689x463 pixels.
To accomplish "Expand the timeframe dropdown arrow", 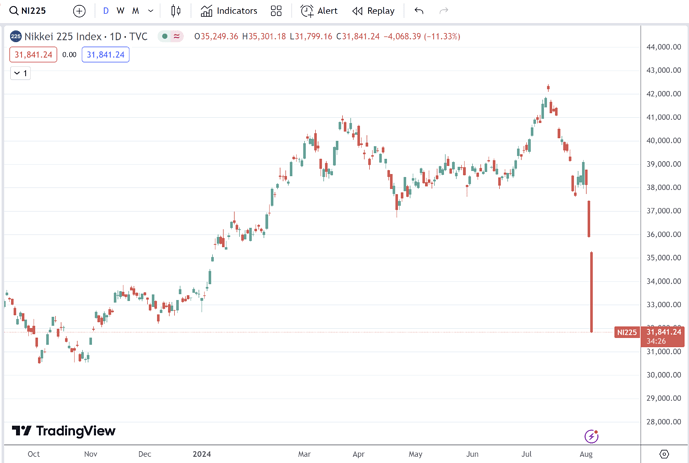I will click(x=150, y=11).
